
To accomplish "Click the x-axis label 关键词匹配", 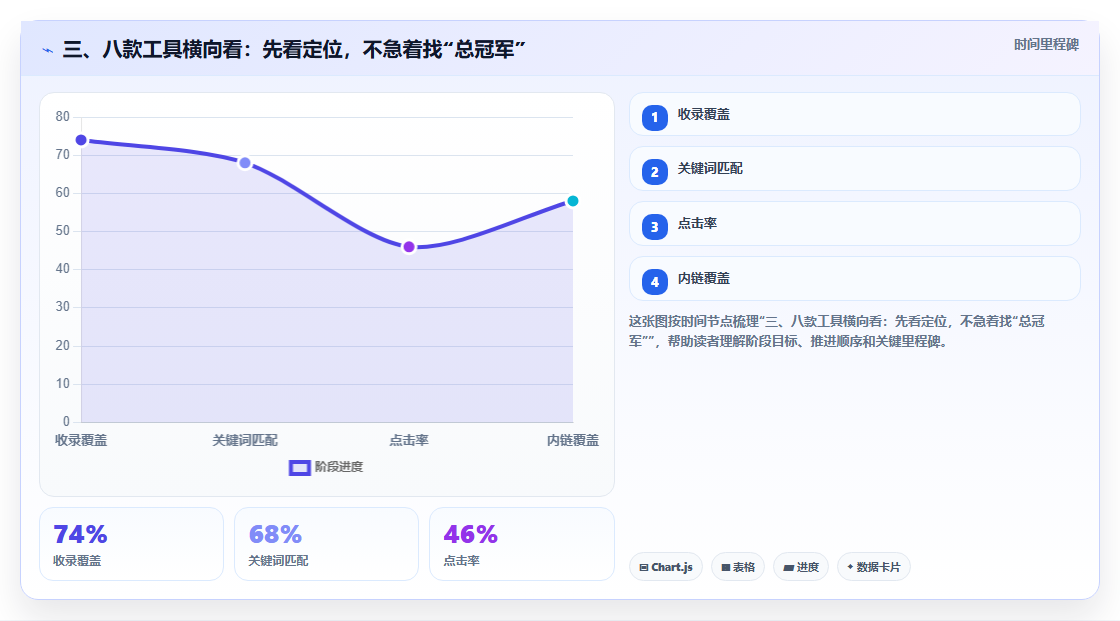I will (x=245, y=440).
